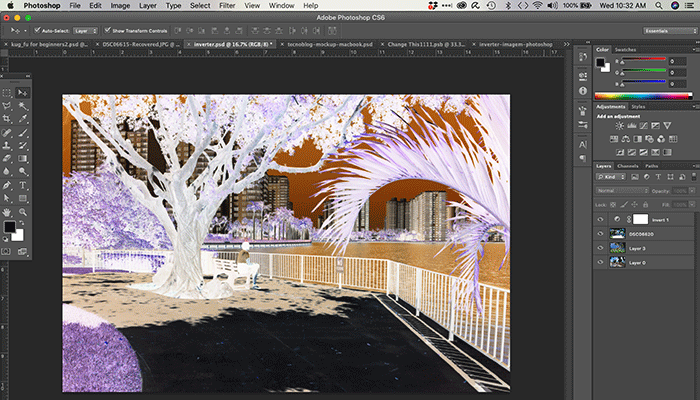The height and width of the screenshot is (400, 700).
Task: Open the Auto-Select Layer dropdown
Action: (86, 31)
